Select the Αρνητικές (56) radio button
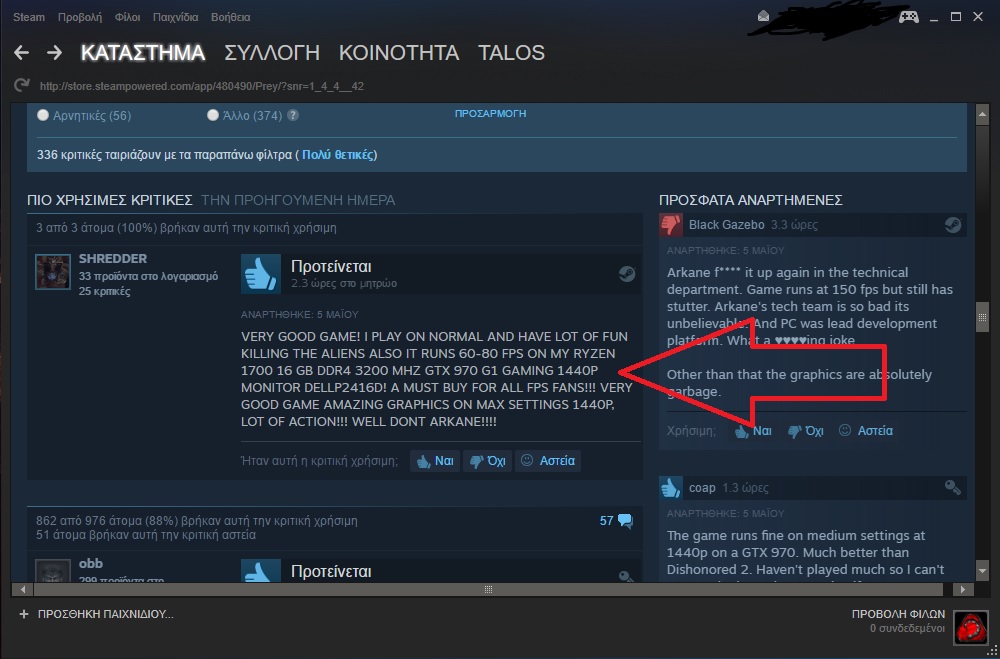The image size is (1000, 659). coord(43,115)
